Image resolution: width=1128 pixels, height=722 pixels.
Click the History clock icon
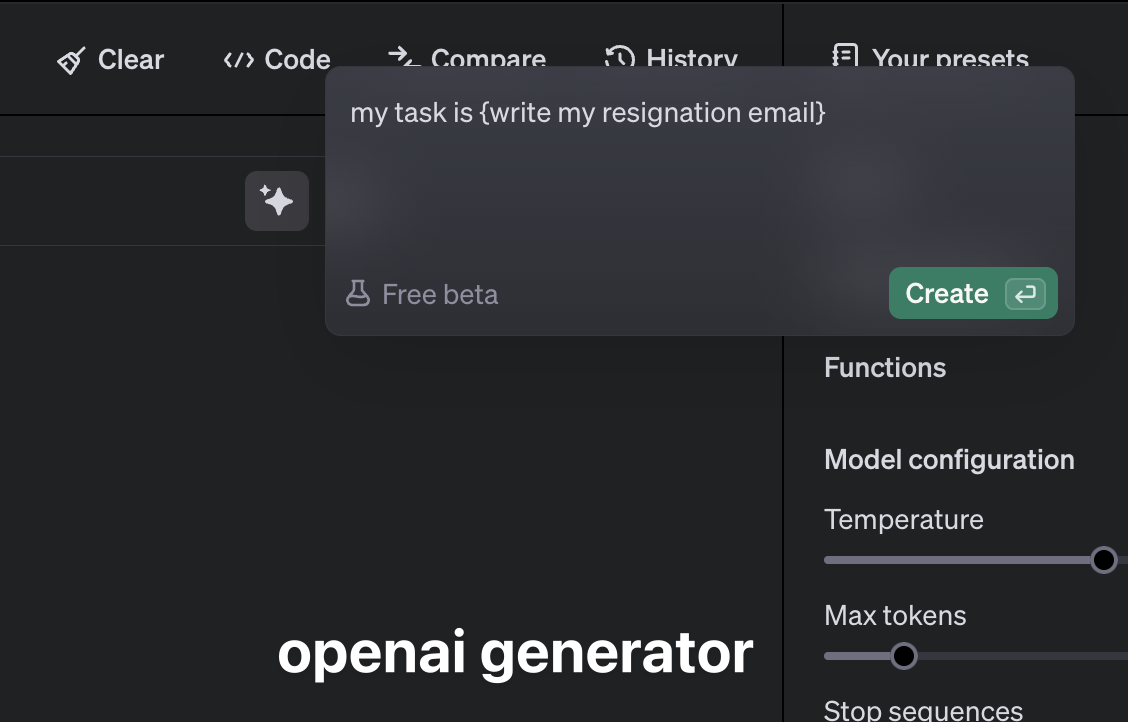pos(619,56)
